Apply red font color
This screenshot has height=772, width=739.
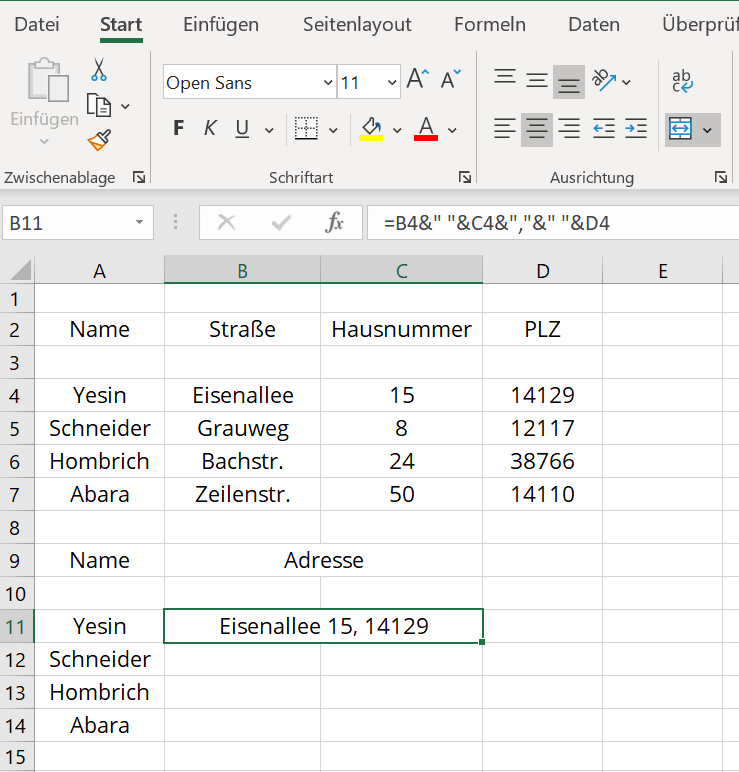coord(426,129)
